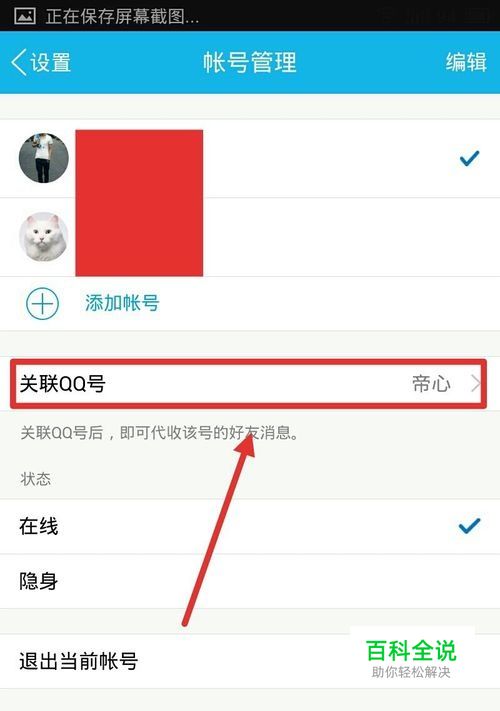Select 在线 online status
Image resolution: width=500 pixels, height=711 pixels.
[x=250, y=526]
